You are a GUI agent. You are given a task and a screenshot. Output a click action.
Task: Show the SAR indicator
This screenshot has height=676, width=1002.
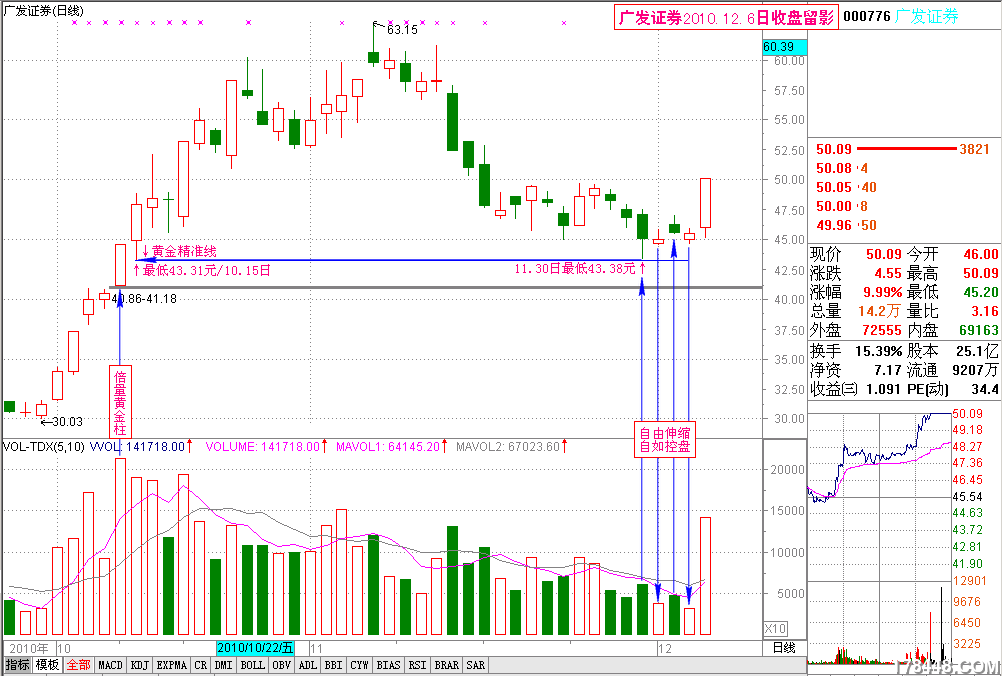(476, 665)
